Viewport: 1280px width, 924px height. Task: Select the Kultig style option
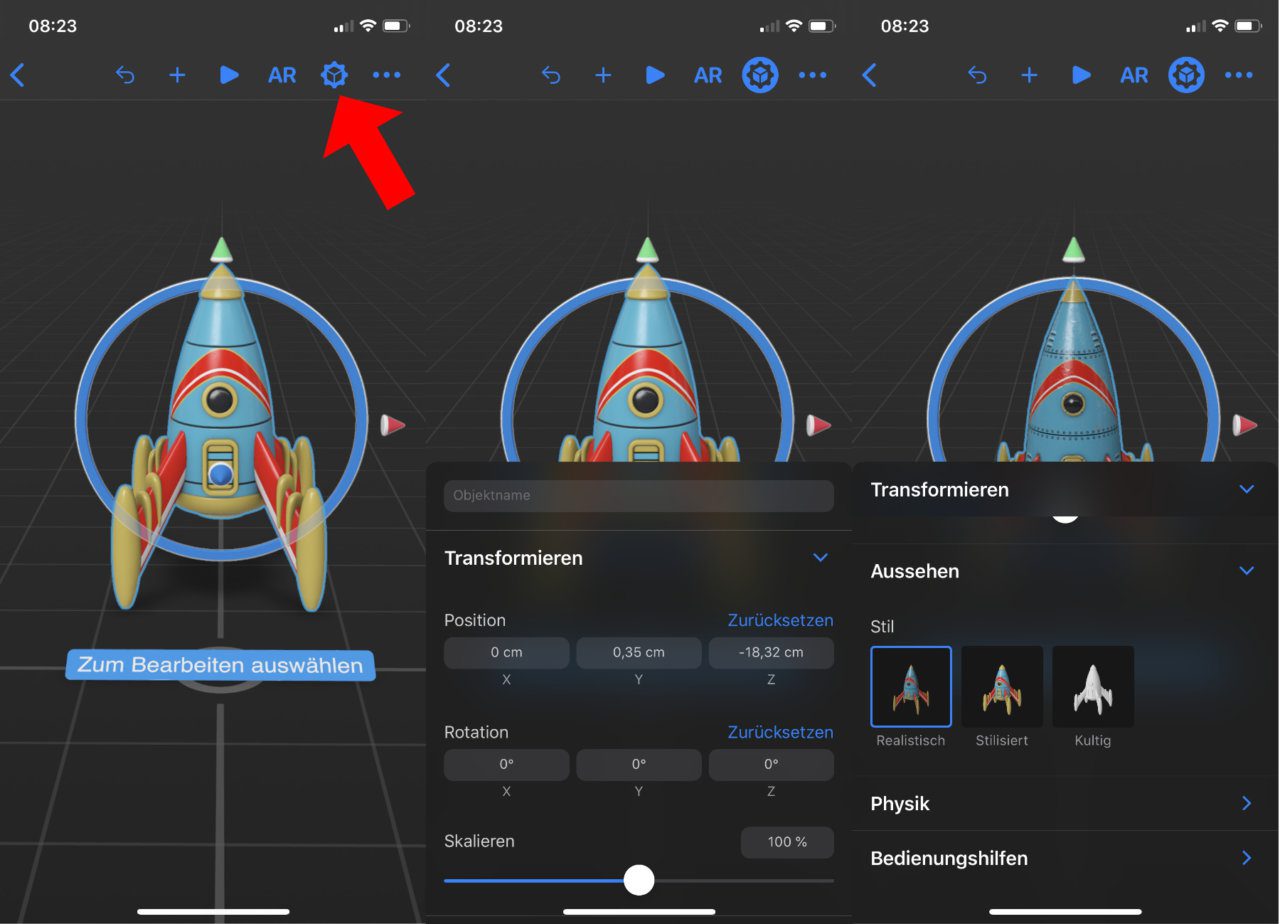pyautogui.click(x=1093, y=686)
